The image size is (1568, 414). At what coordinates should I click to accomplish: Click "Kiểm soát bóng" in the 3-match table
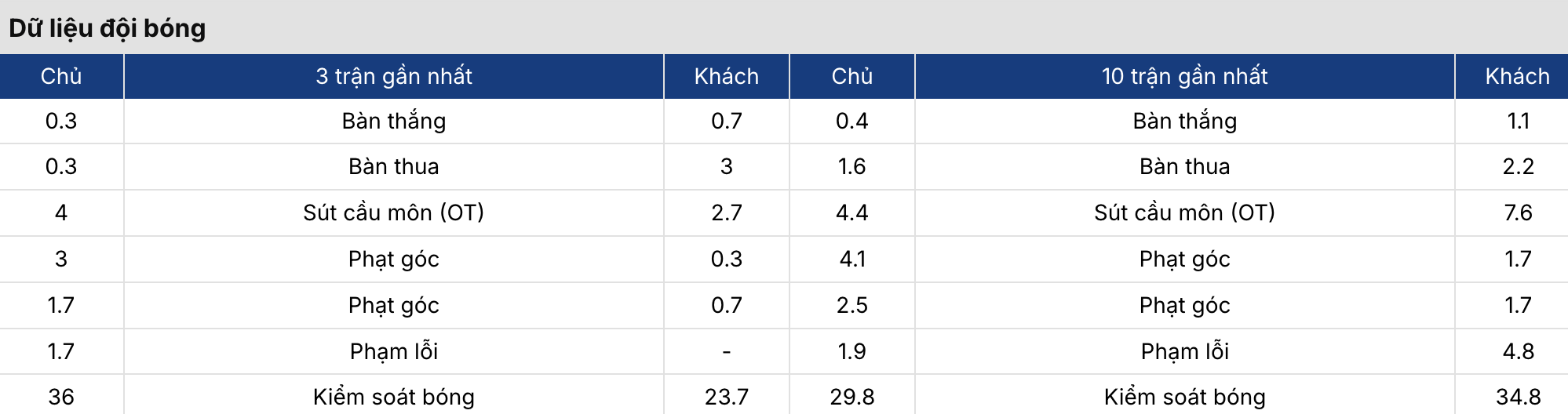coord(394,397)
